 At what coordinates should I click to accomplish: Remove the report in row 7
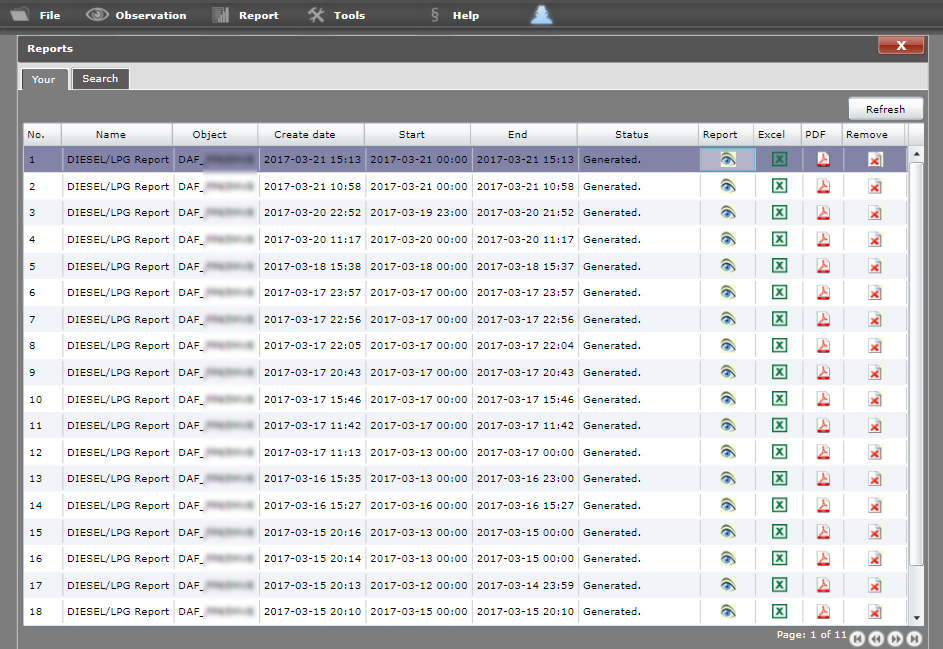point(874,320)
